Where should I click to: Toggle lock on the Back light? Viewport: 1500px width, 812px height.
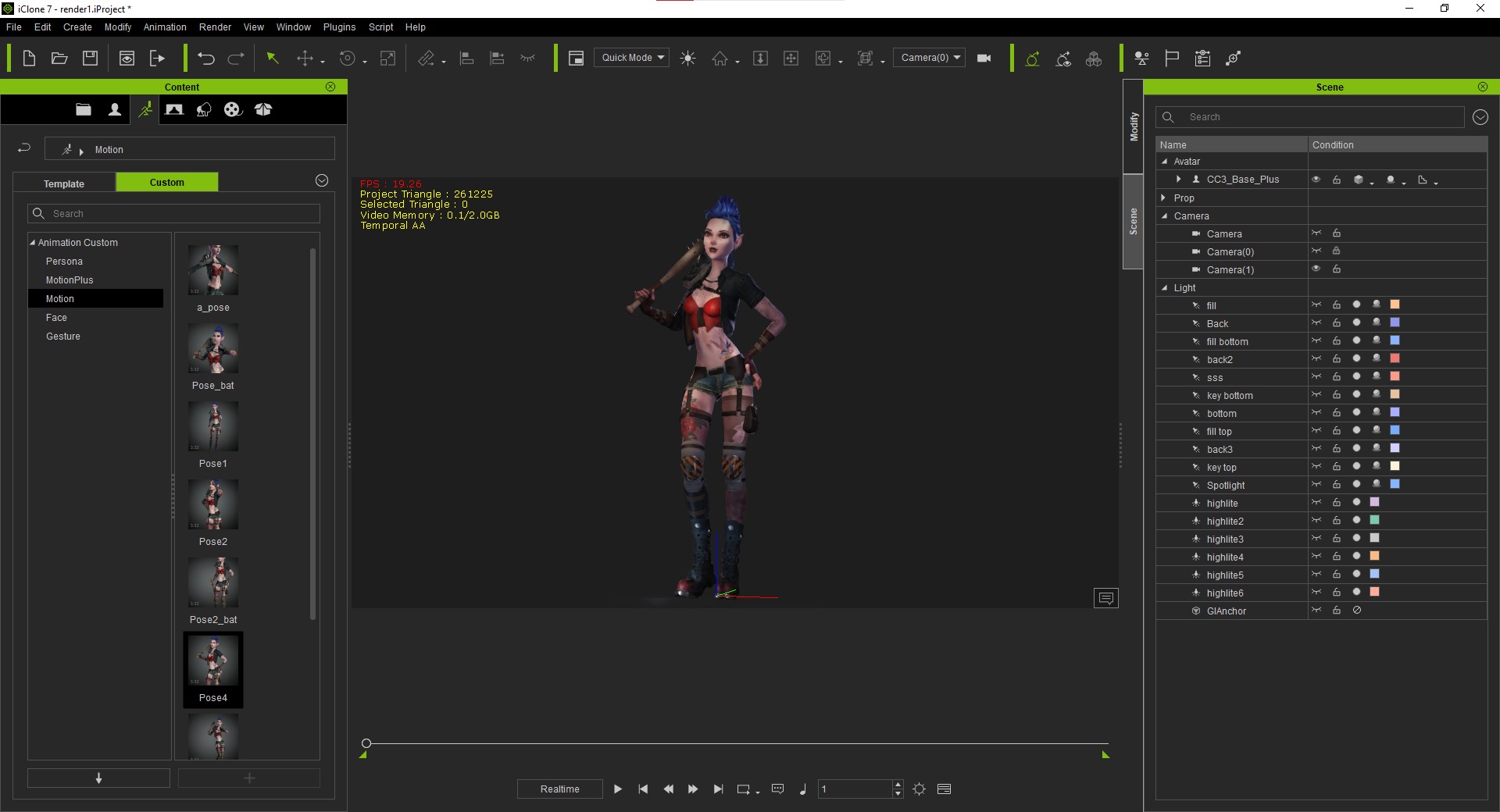tap(1337, 322)
